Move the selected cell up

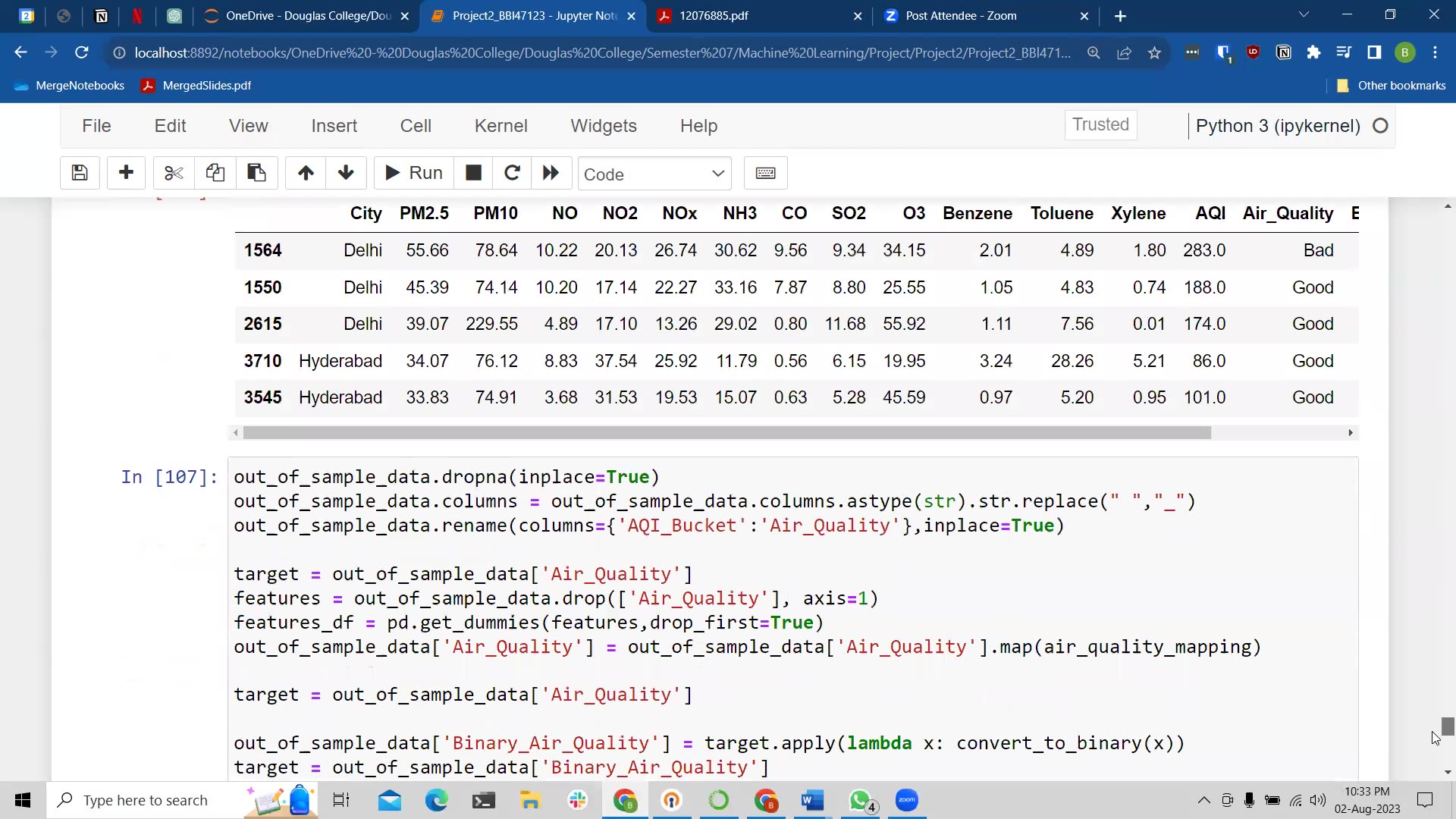[304, 173]
